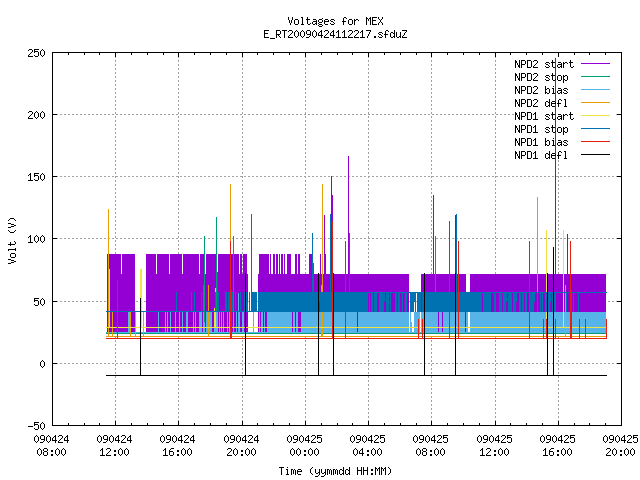Click the x-axis tick '090425 20:00'
Viewport: 640px width, 480px height.
click(x=620, y=446)
